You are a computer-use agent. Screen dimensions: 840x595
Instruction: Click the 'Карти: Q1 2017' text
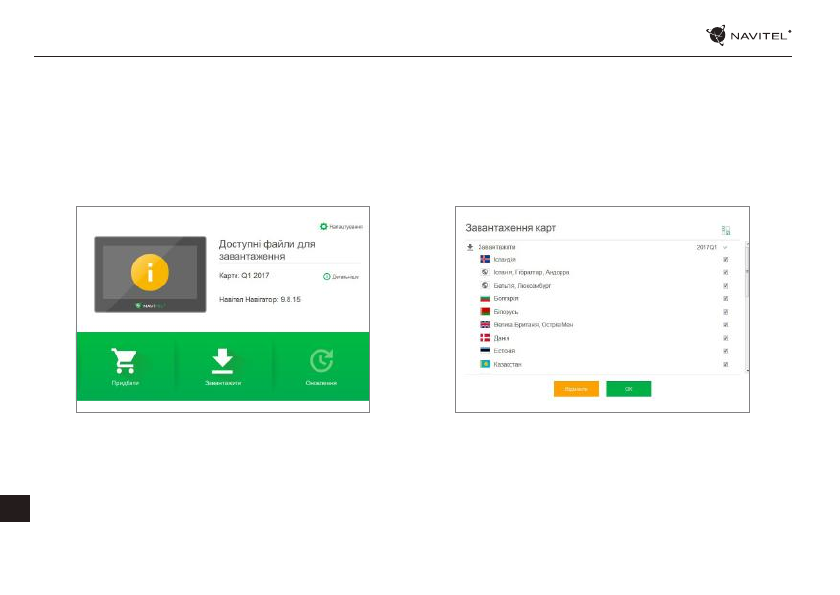(x=244, y=275)
